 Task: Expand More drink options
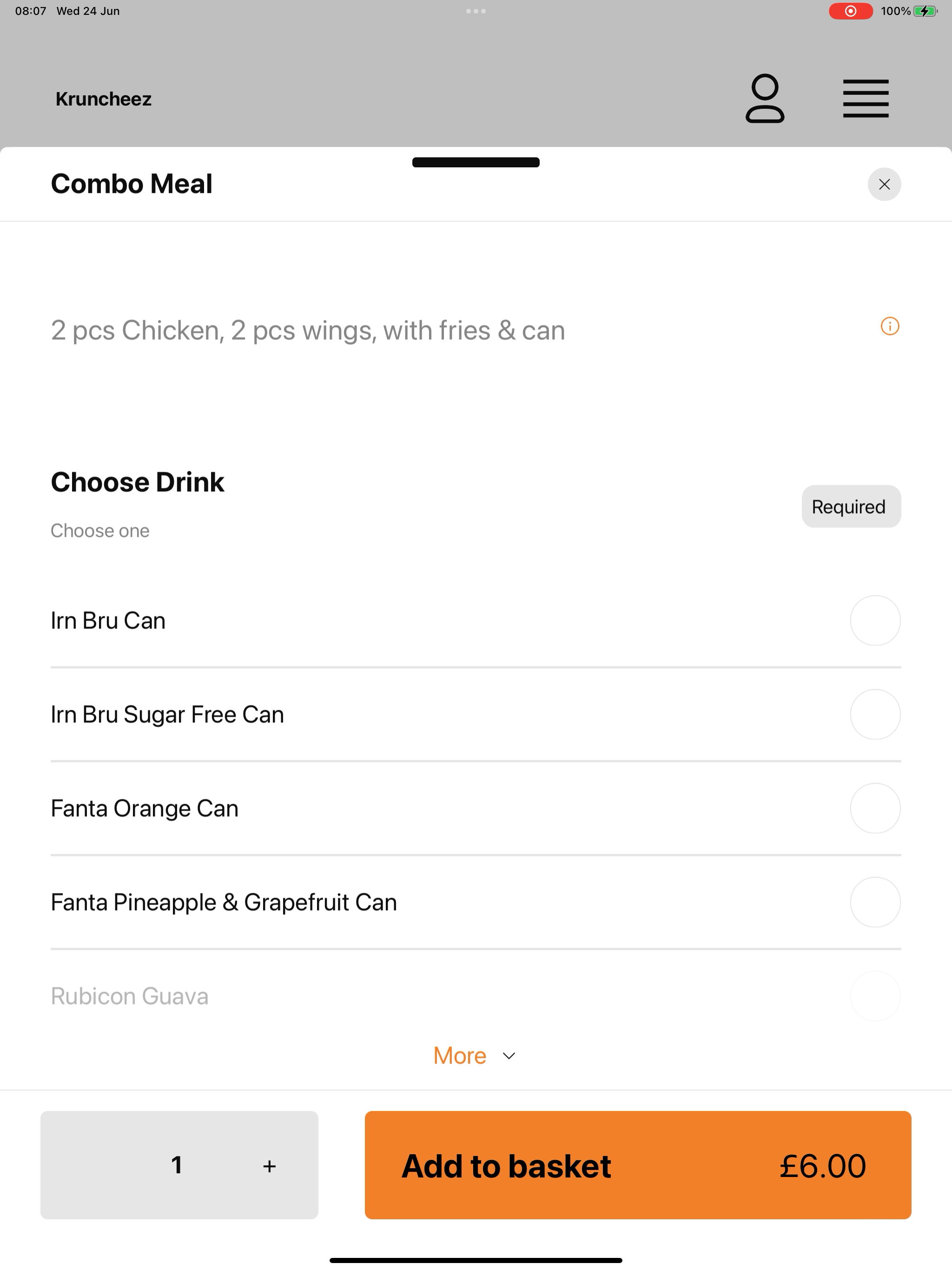[474, 1055]
